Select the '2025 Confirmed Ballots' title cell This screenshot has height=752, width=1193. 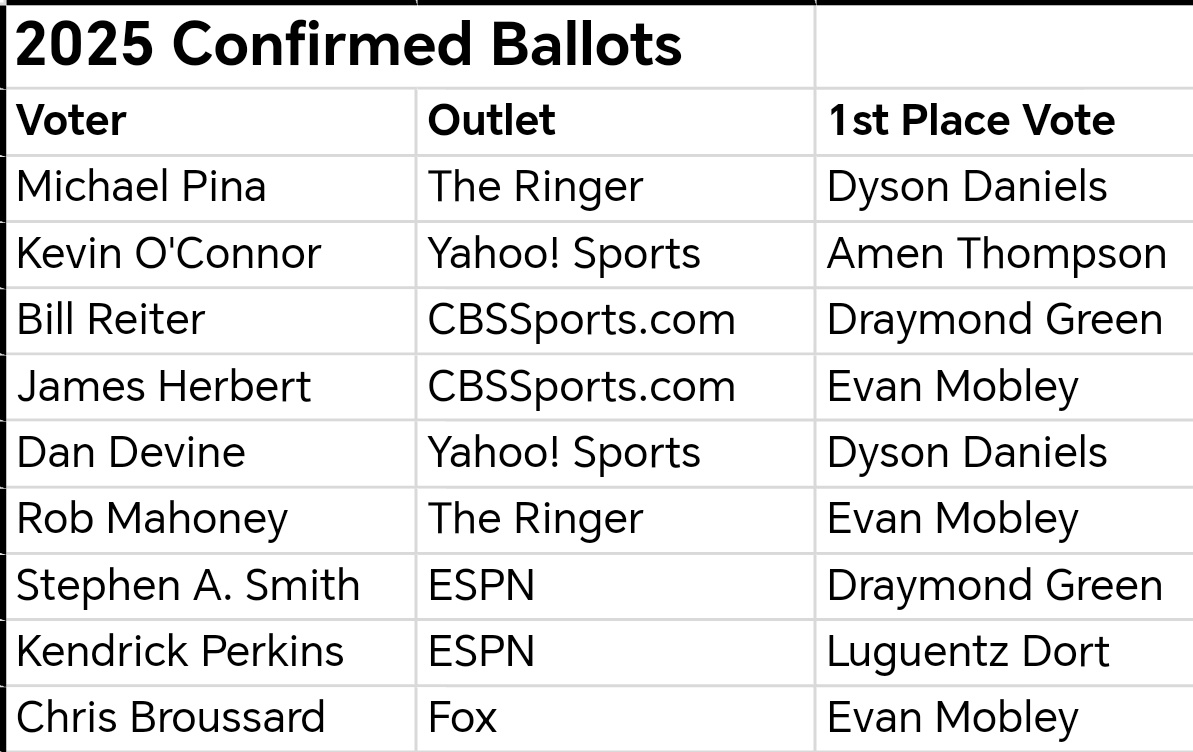click(411, 46)
